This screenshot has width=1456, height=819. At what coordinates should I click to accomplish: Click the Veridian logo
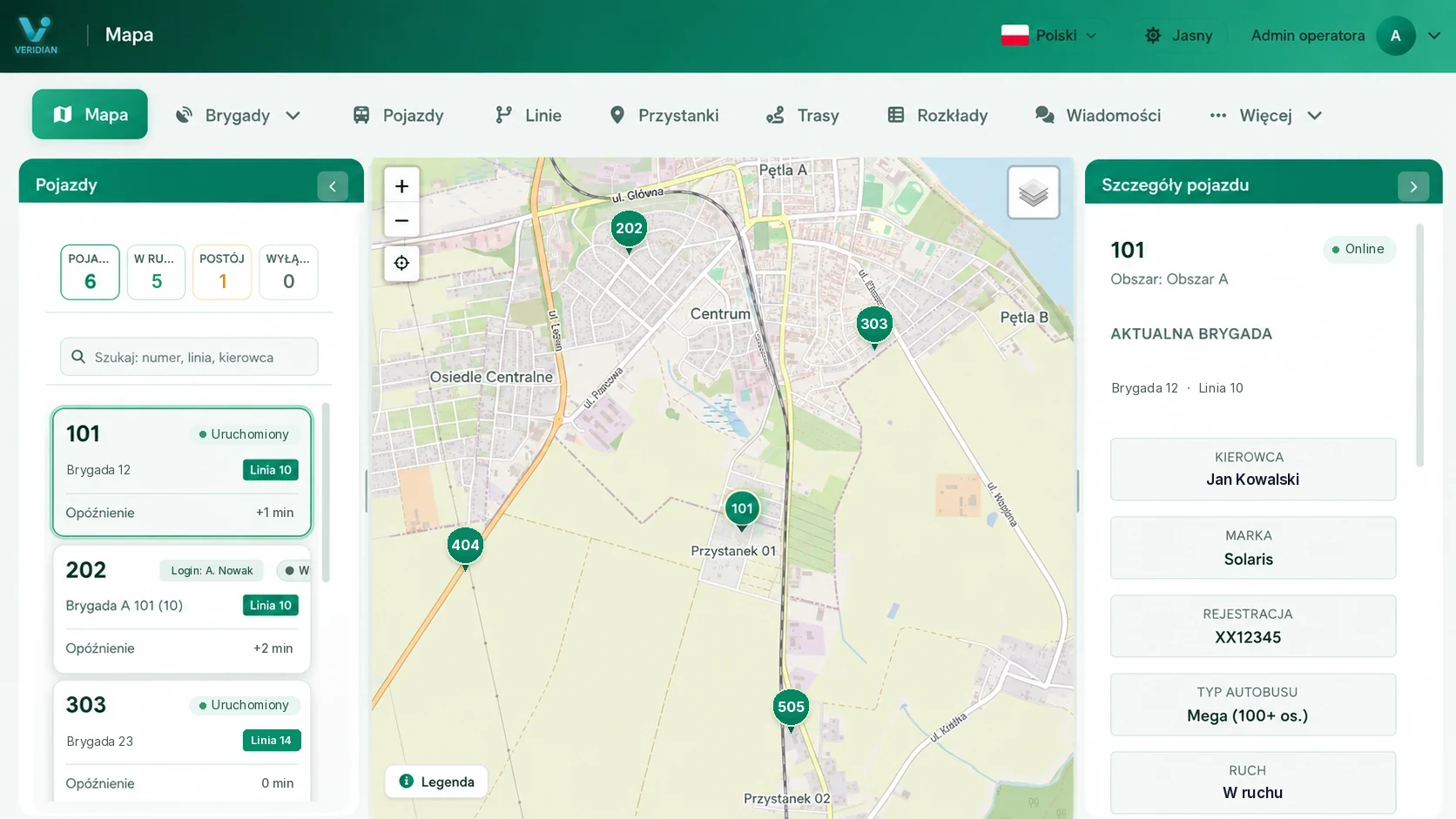point(36,36)
